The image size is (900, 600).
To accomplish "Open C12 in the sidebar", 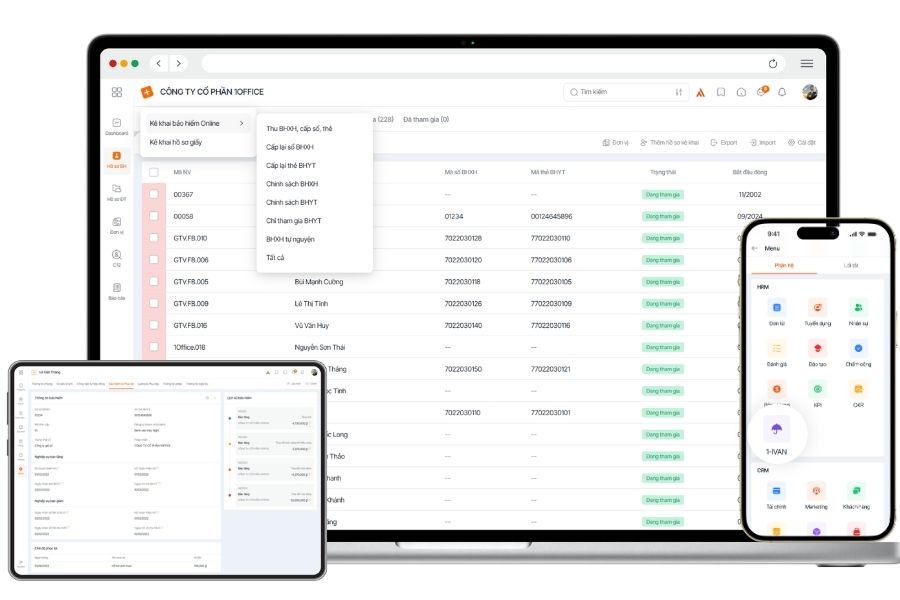I will tap(117, 258).
